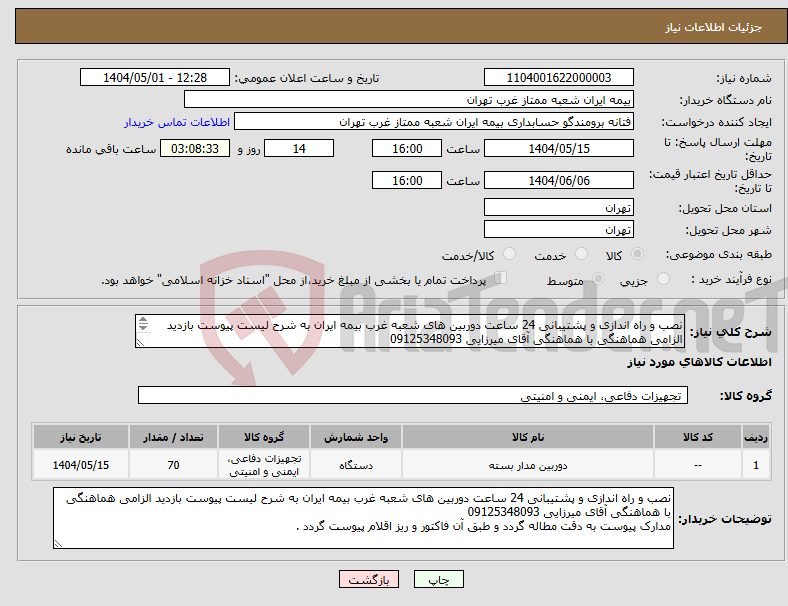Click quantity cell 70
The width and height of the screenshot is (788, 606).
pos(173,465)
